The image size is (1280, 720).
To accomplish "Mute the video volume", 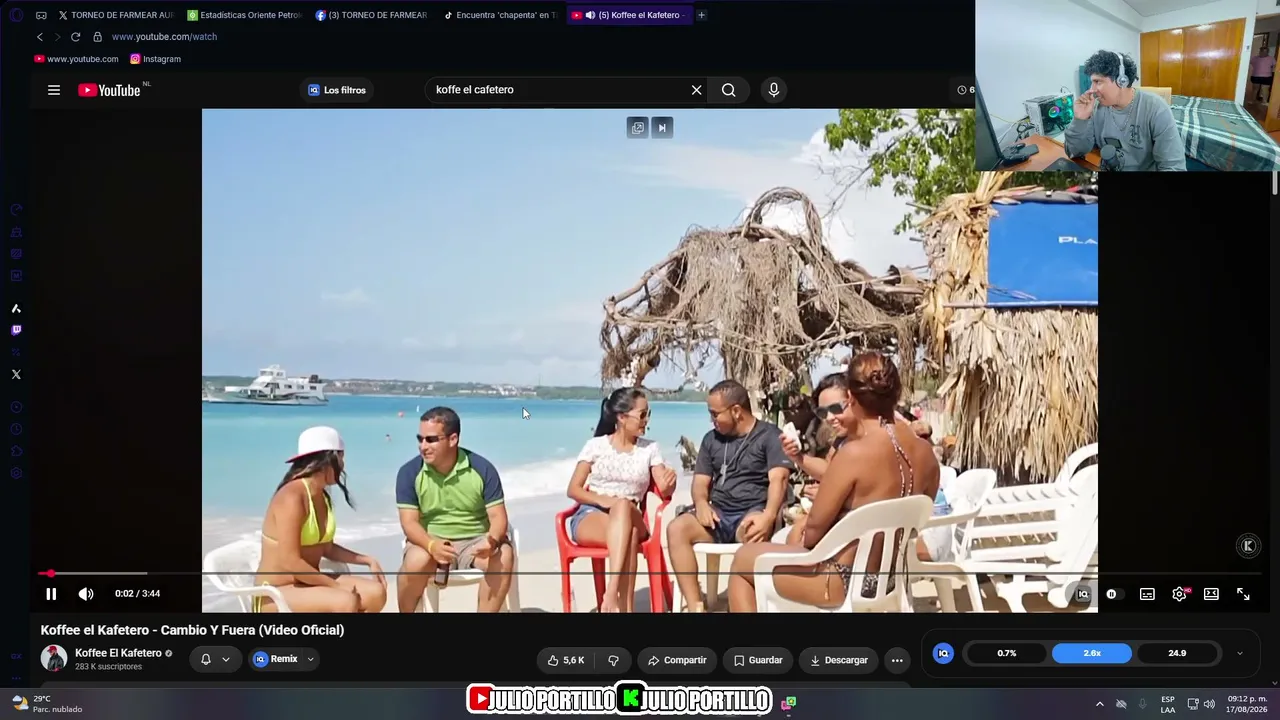I will pos(86,594).
